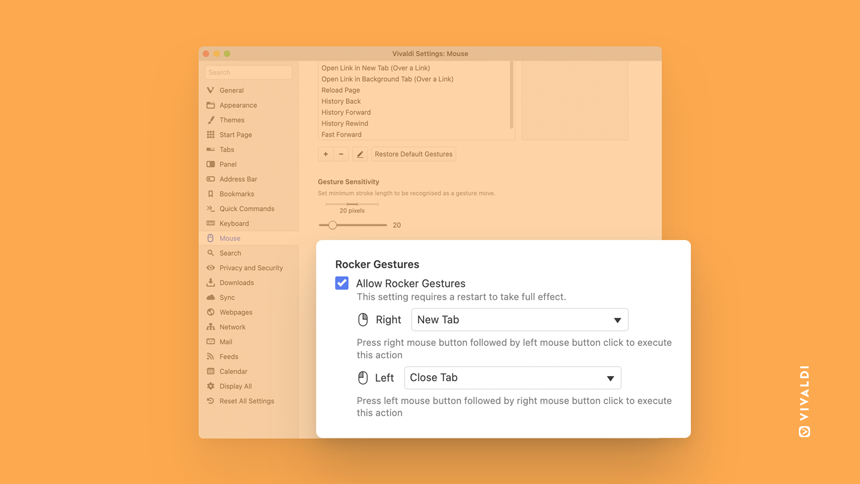This screenshot has width=860, height=484.
Task: Click the Vivaldi logo watermark
Action: pyautogui.click(x=804, y=401)
